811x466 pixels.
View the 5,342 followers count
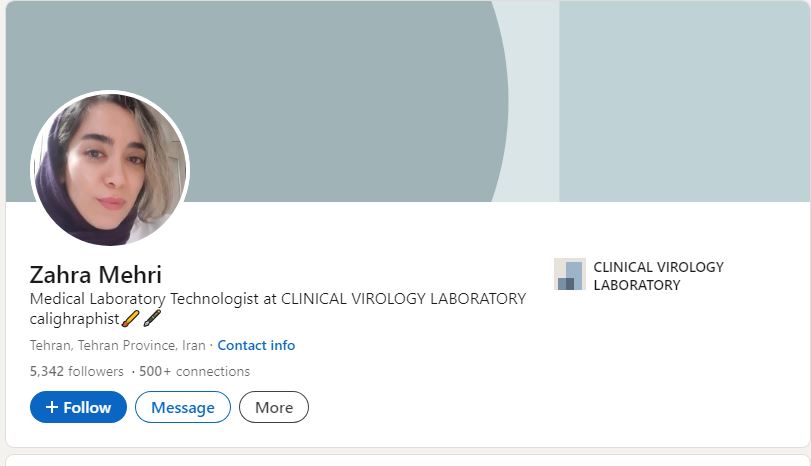[x=77, y=371]
